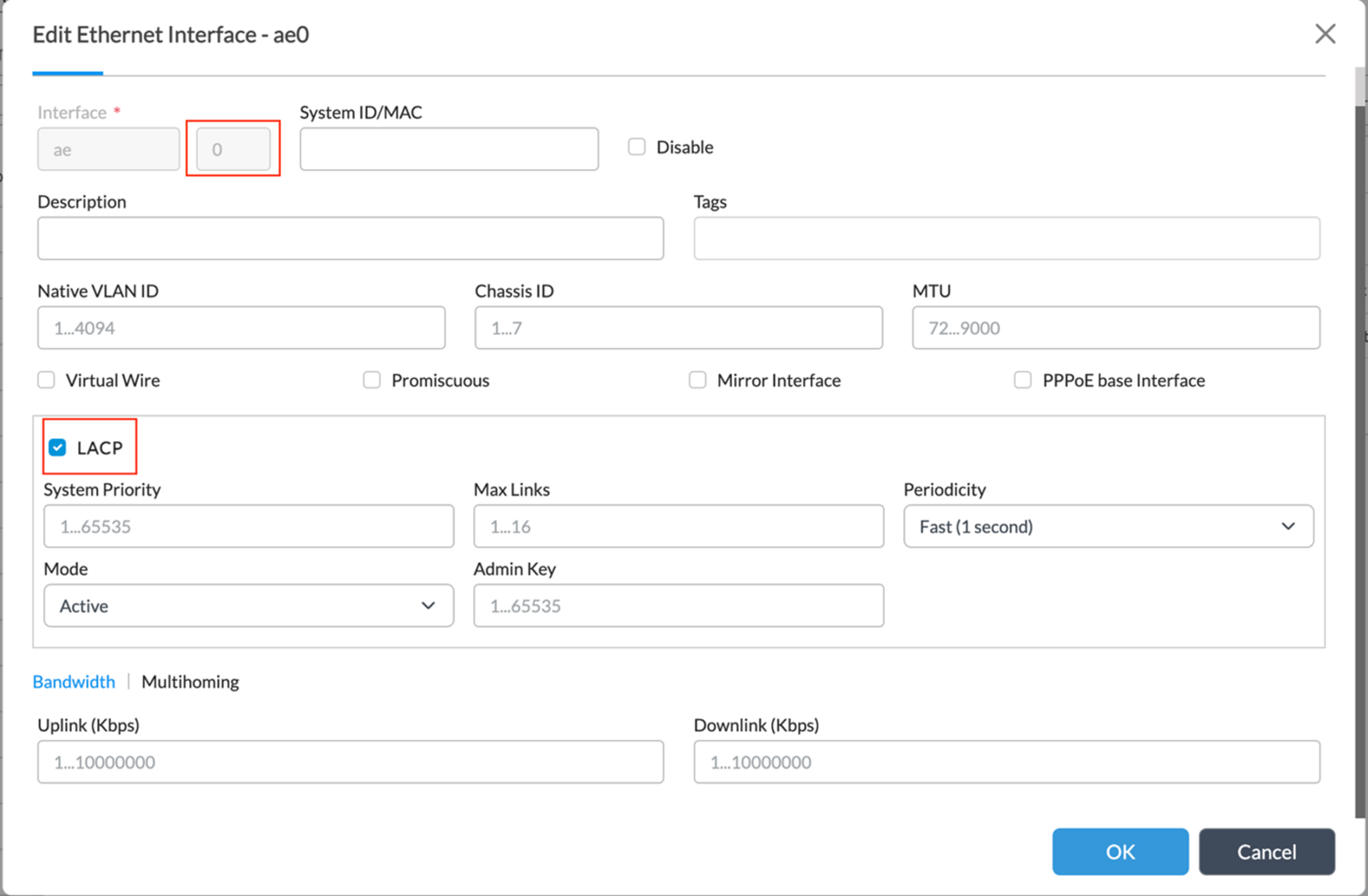The image size is (1368, 896).
Task: Click the Uplink (Kbps) field
Action: pos(349,761)
